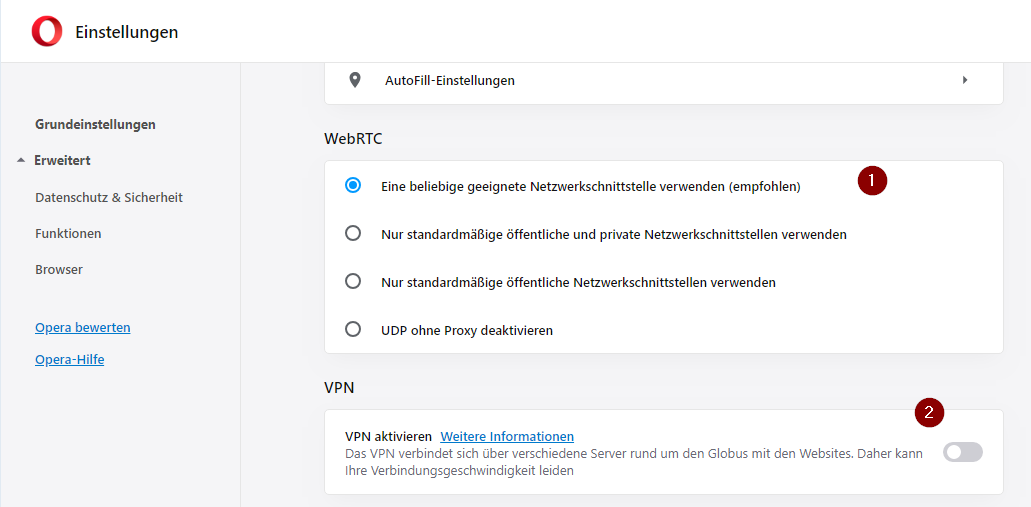Click the Opera bewerten link

(x=83, y=327)
